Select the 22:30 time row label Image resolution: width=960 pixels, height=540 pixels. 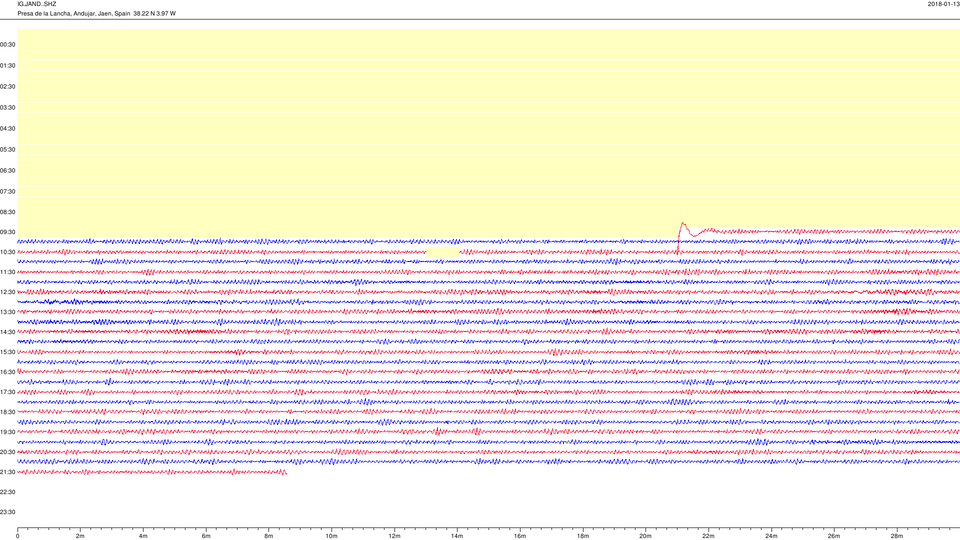pyautogui.click(x=8, y=492)
